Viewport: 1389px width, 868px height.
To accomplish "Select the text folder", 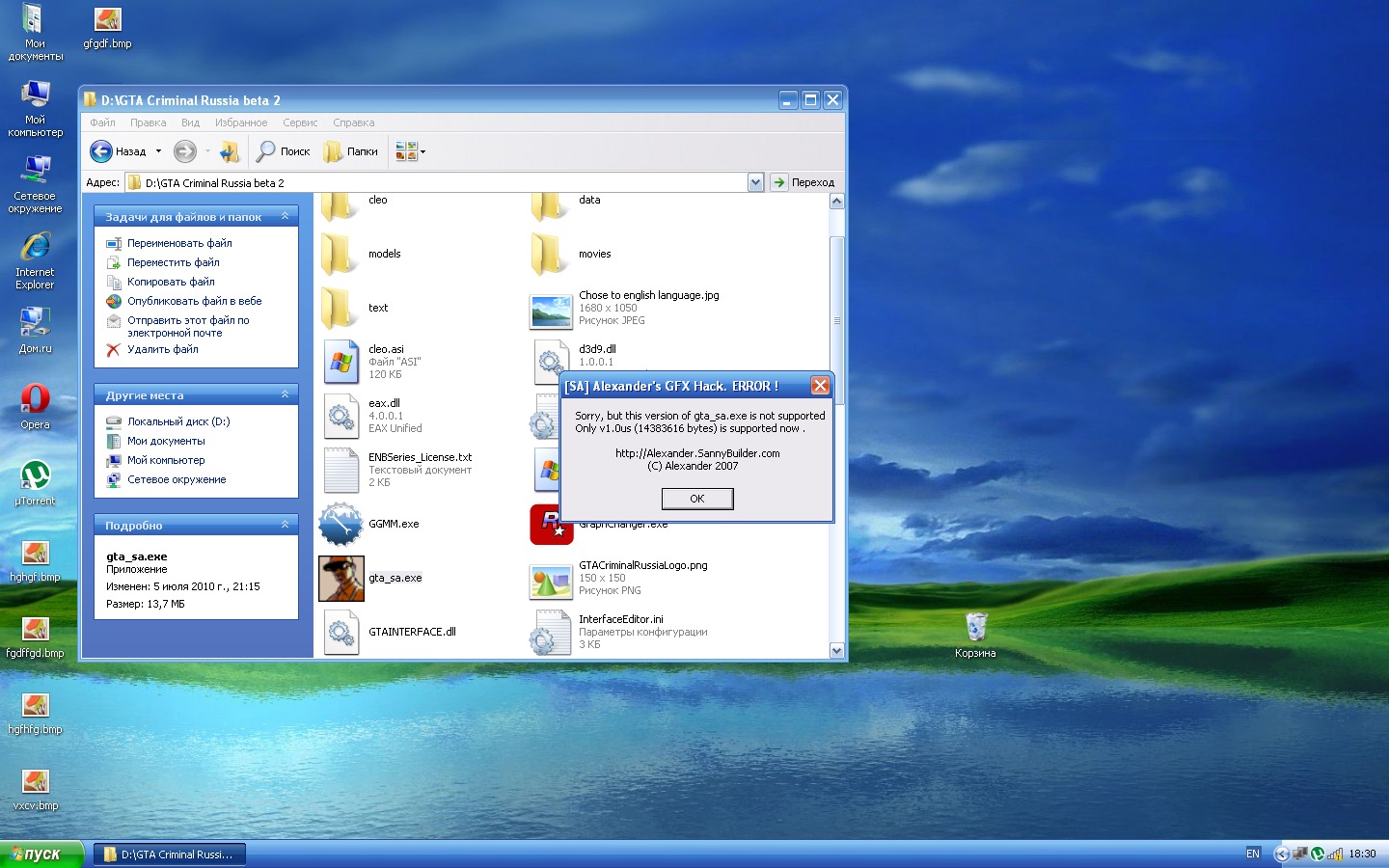I will [340, 308].
